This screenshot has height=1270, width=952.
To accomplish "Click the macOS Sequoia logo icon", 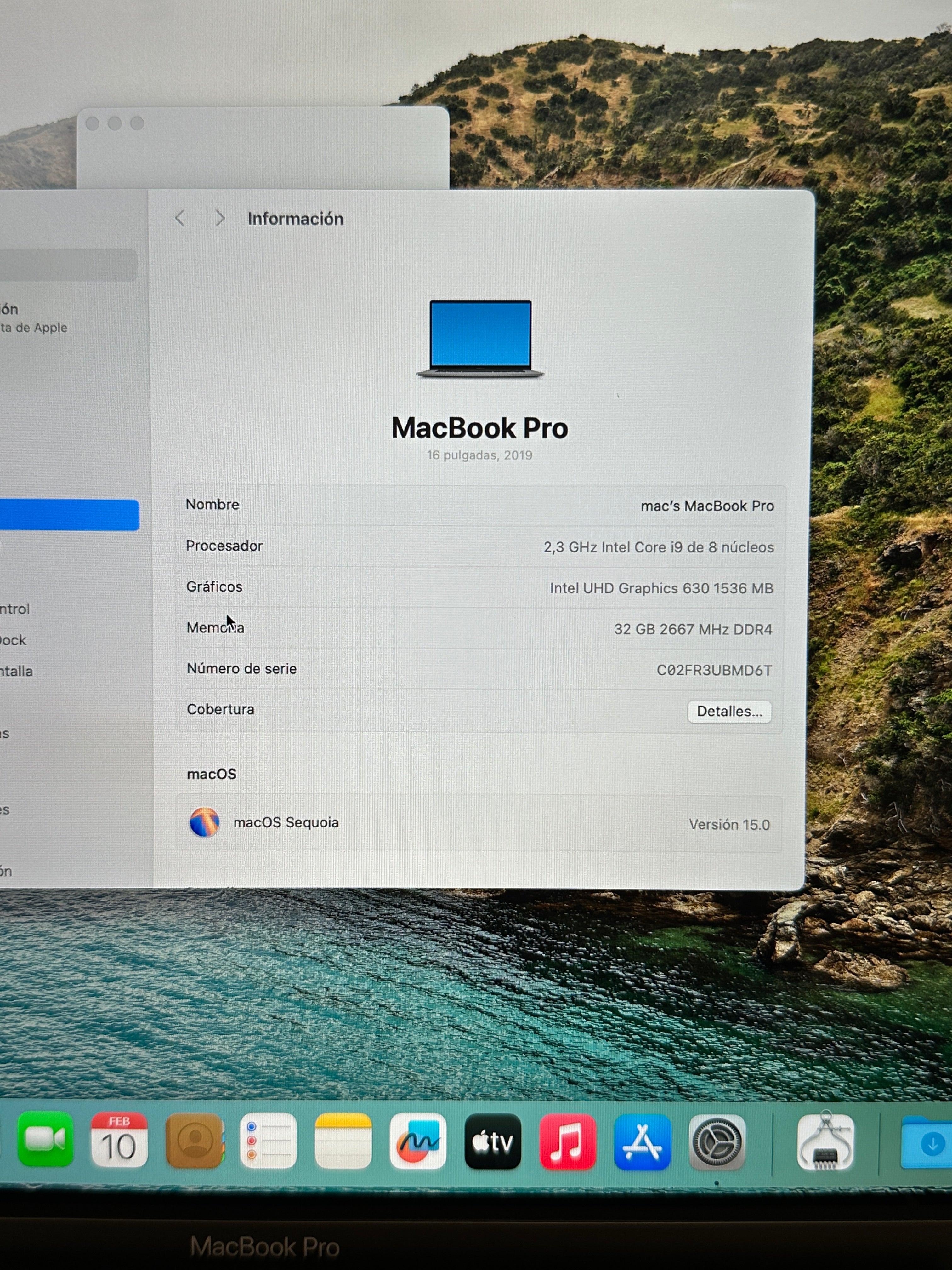I will [205, 822].
